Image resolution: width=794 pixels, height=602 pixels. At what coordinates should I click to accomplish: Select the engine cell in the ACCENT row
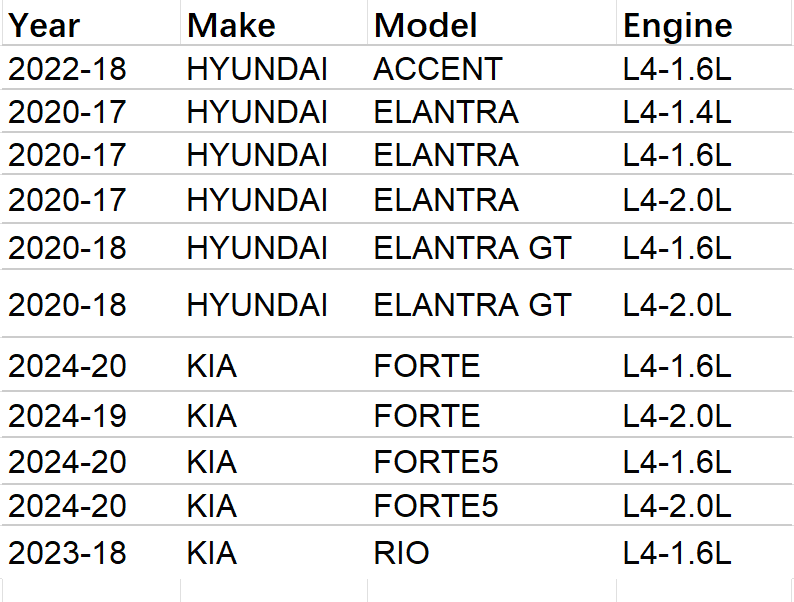pyautogui.click(x=677, y=69)
